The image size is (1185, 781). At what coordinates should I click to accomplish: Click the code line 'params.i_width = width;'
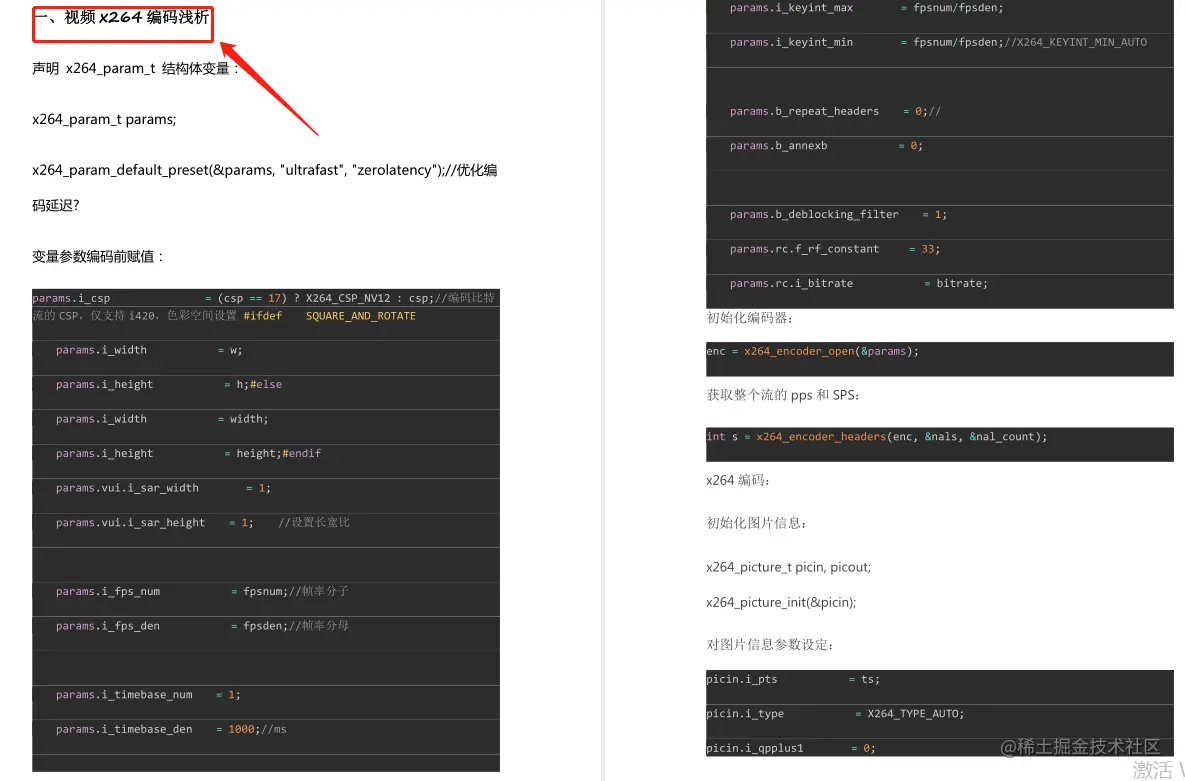162,419
